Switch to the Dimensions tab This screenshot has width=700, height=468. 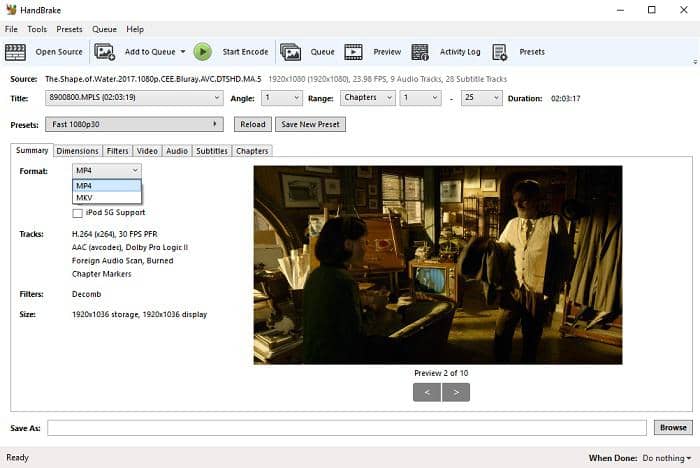pyautogui.click(x=78, y=151)
